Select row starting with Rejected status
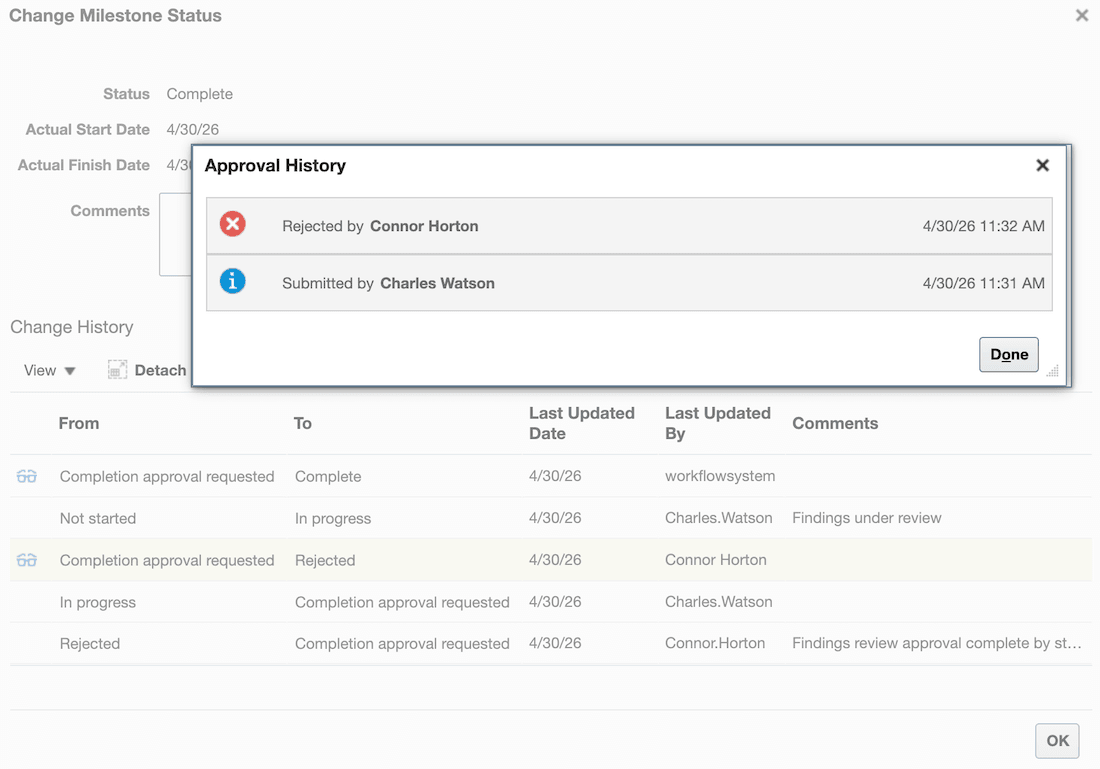 pyautogui.click(x=551, y=643)
